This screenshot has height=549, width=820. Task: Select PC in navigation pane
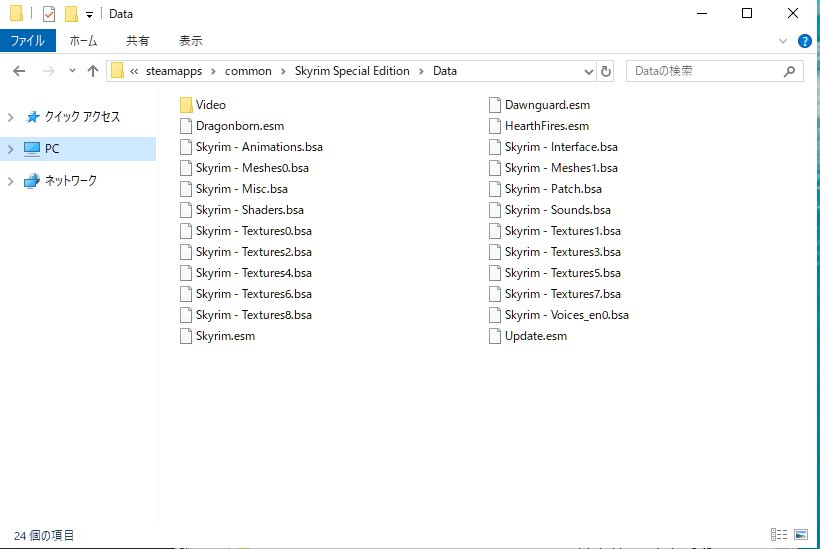point(52,149)
